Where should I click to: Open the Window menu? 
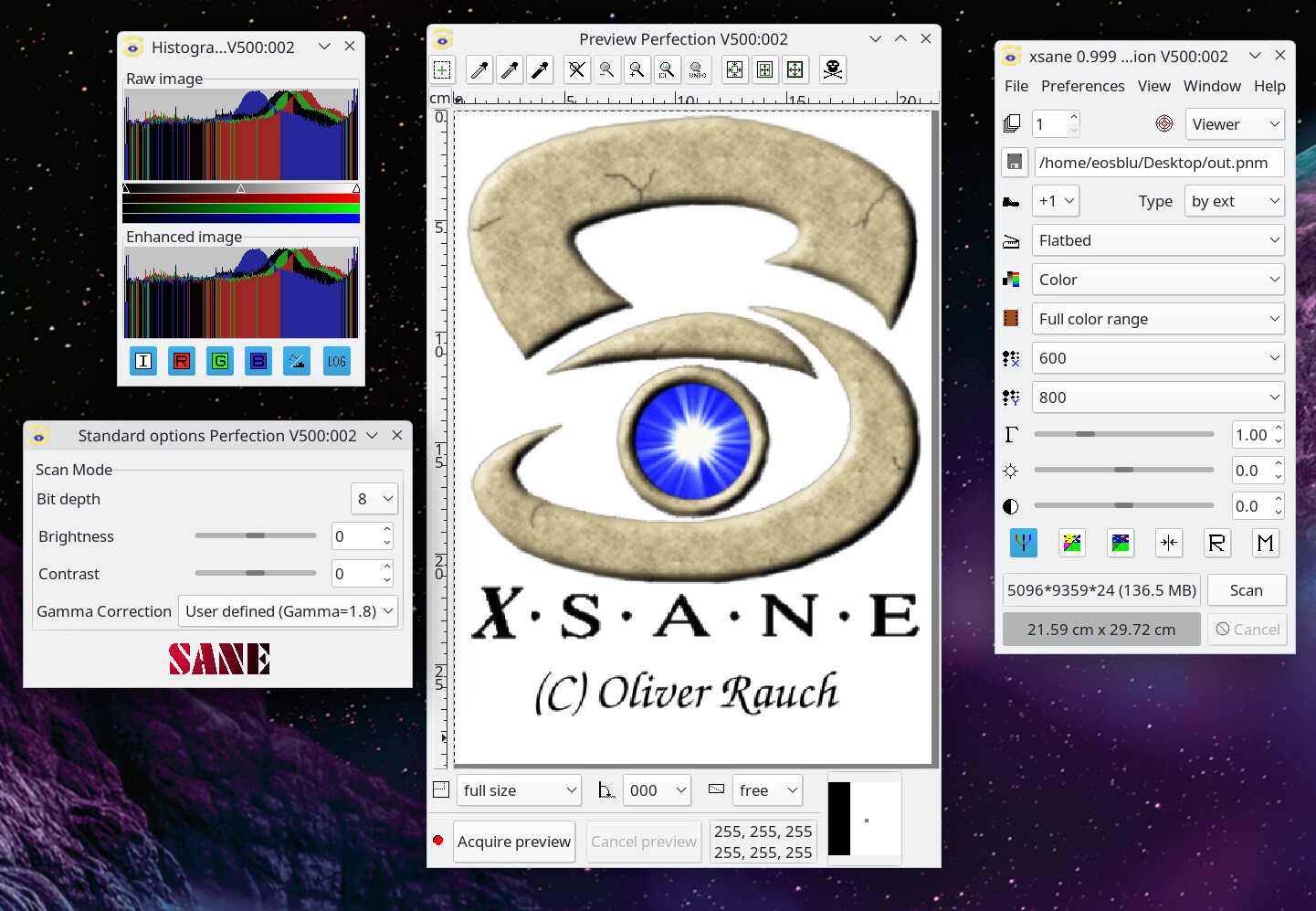[1212, 86]
